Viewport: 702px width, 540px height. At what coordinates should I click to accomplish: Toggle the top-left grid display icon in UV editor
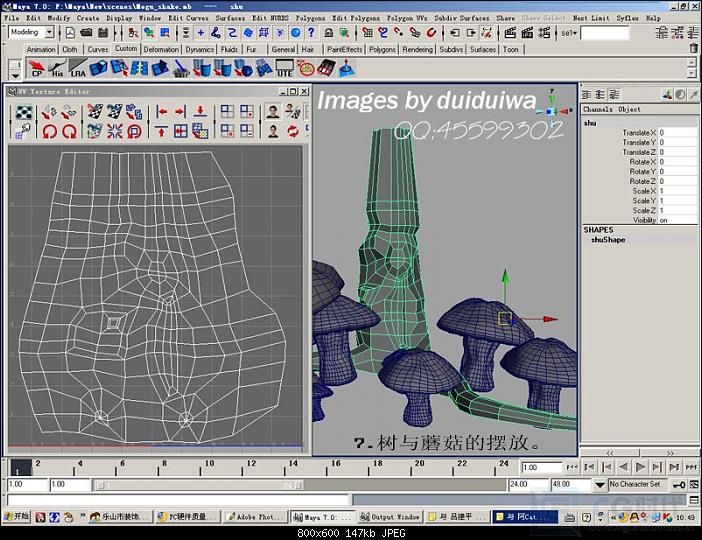coord(227,111)
